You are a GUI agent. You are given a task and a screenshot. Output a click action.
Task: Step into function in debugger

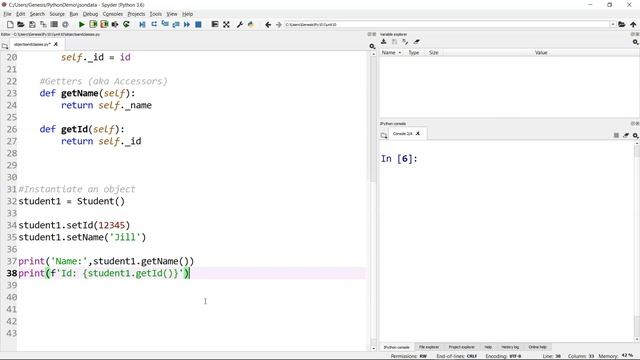click(x=165, y=24)
